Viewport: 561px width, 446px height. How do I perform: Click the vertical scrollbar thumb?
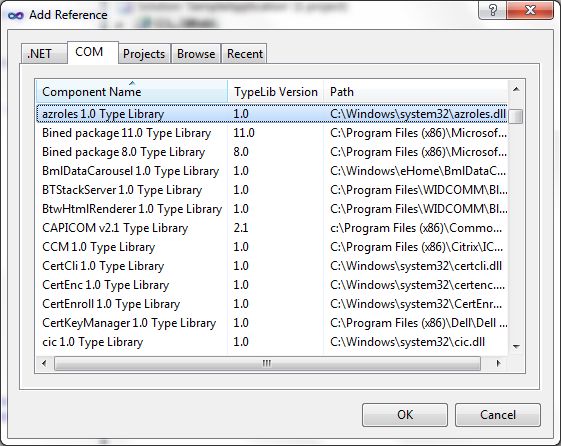tap(516, 116)
